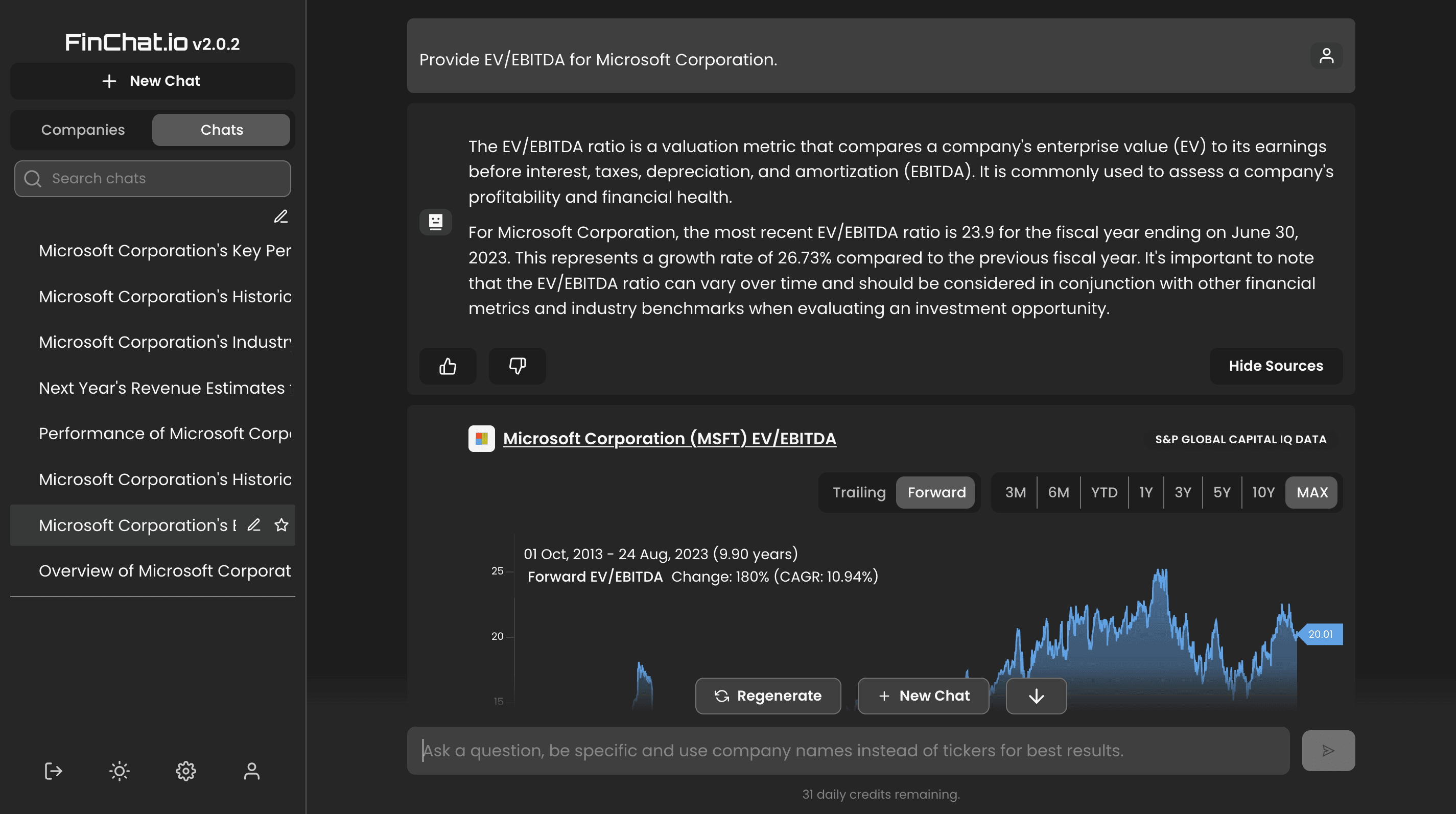
Task: Set chart range to MAX
Action: [1312, 493]
